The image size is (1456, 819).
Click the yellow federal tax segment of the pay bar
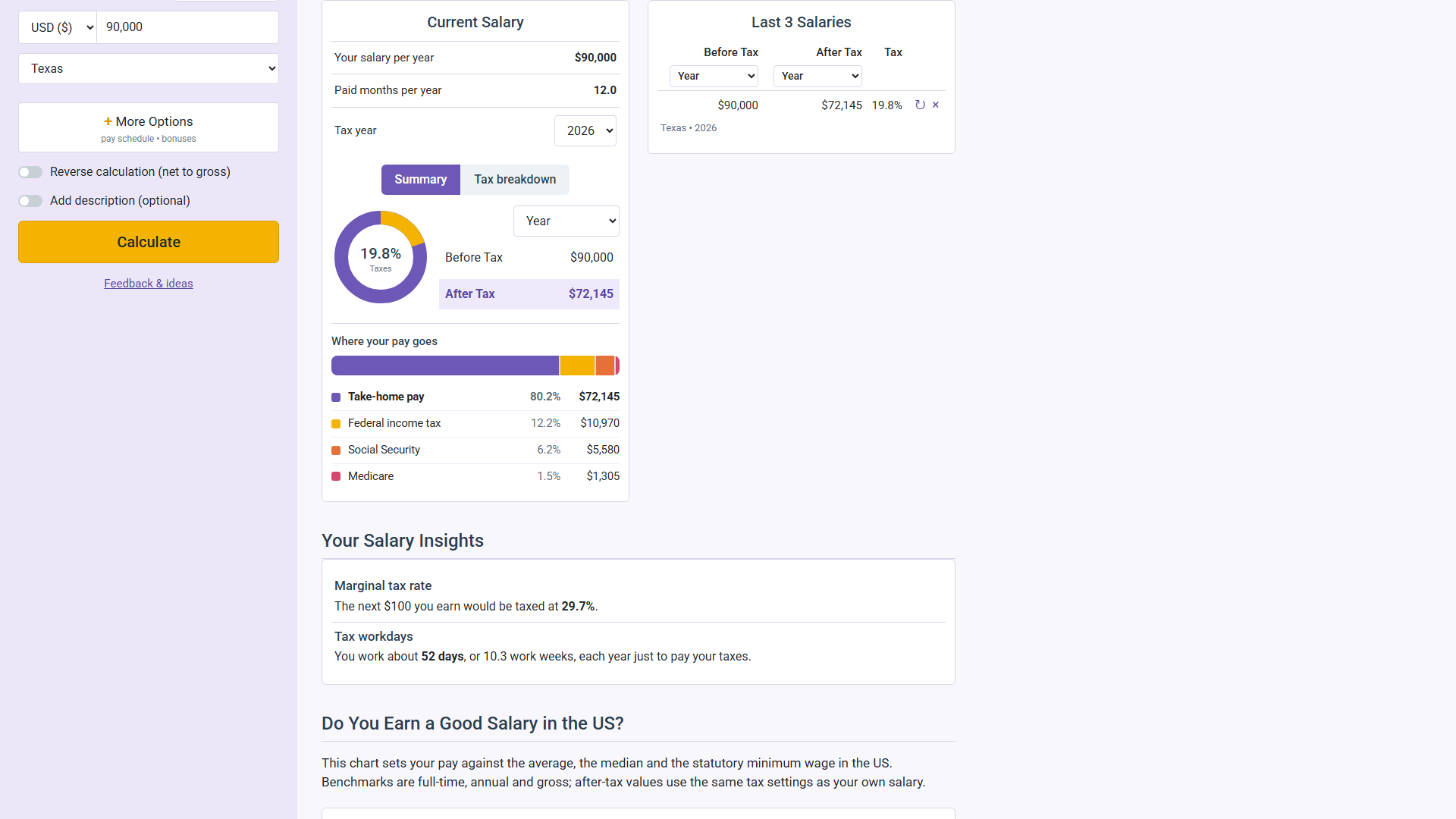coord(577,366)
